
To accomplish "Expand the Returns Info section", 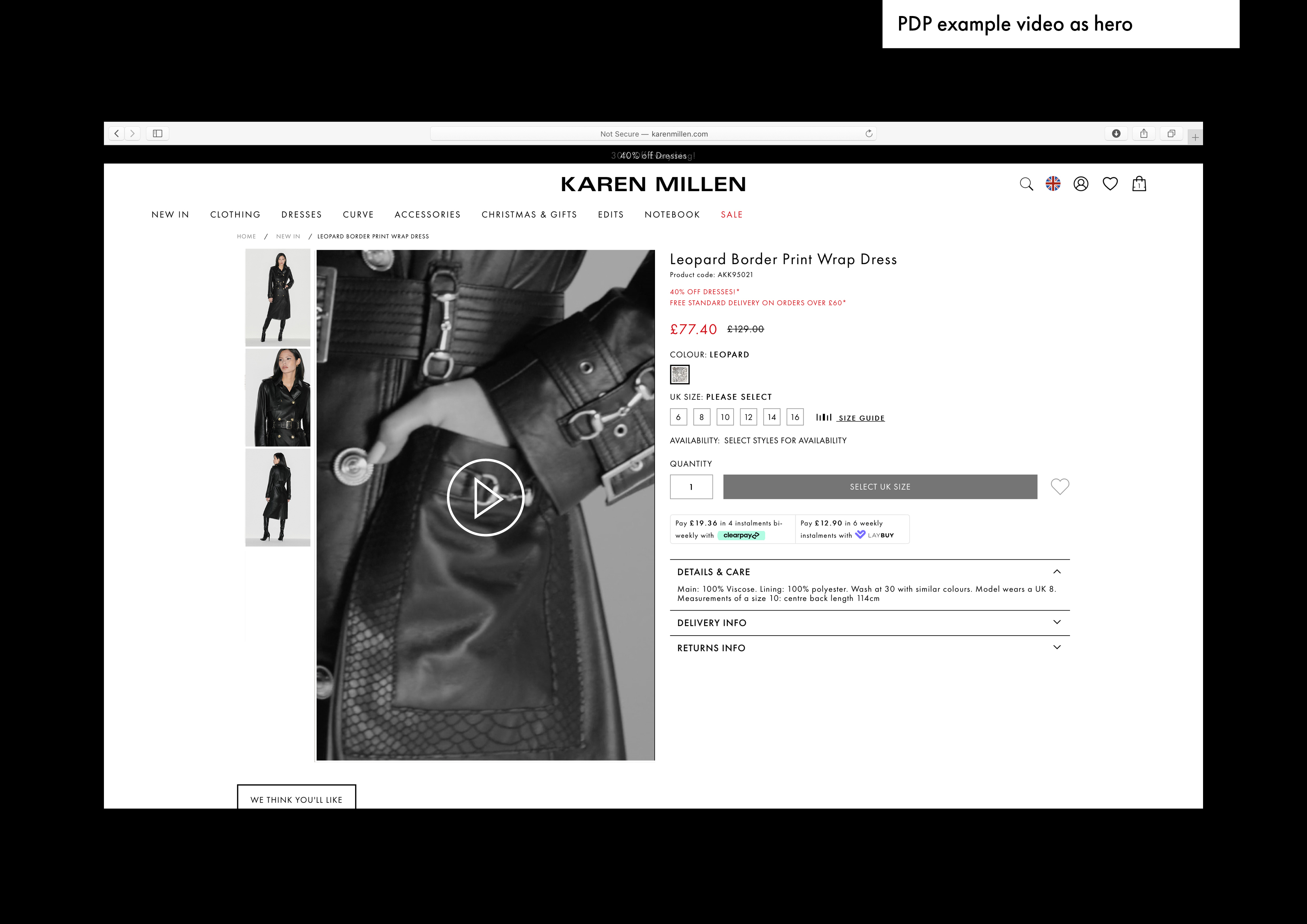I will pos(1057,647).
